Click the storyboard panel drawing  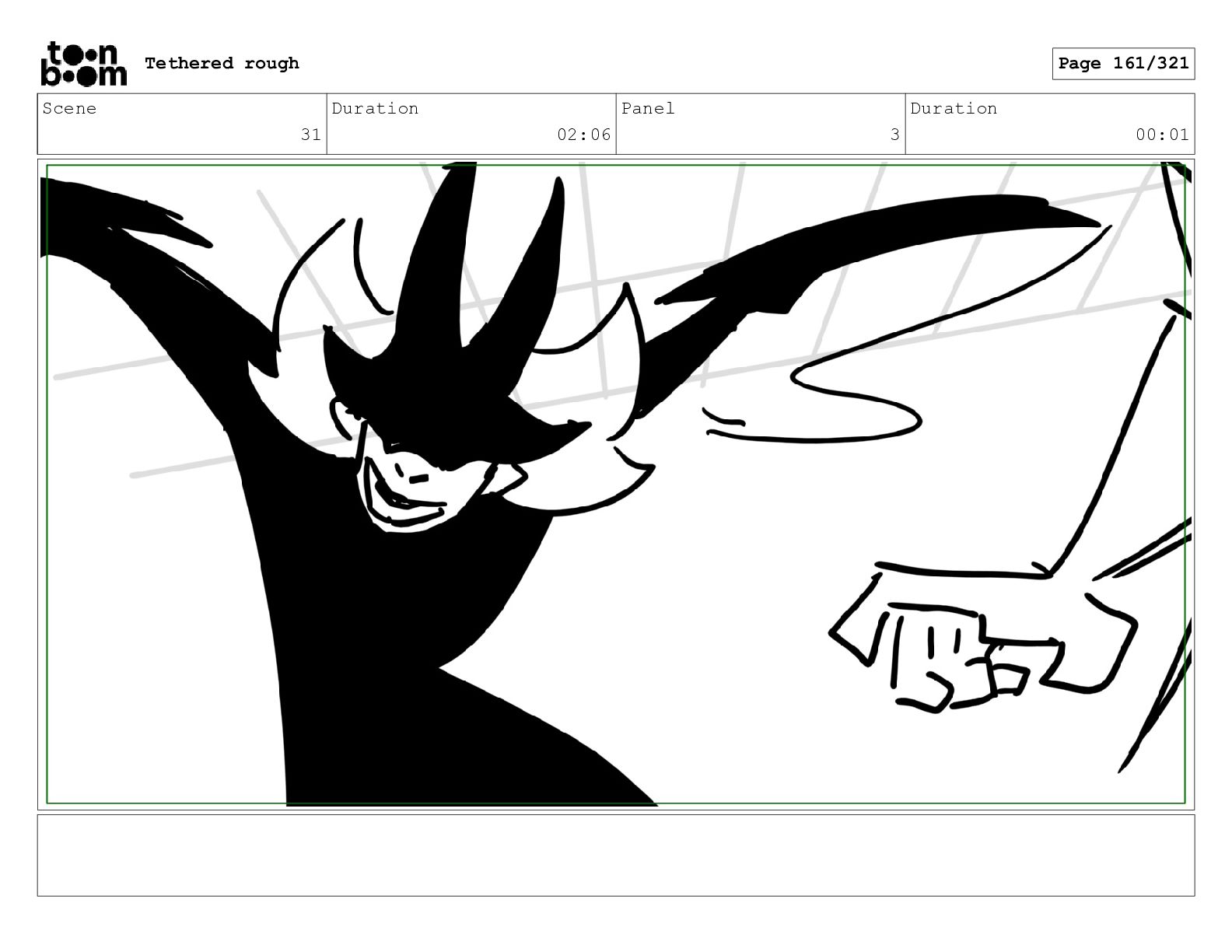point(616,484)
